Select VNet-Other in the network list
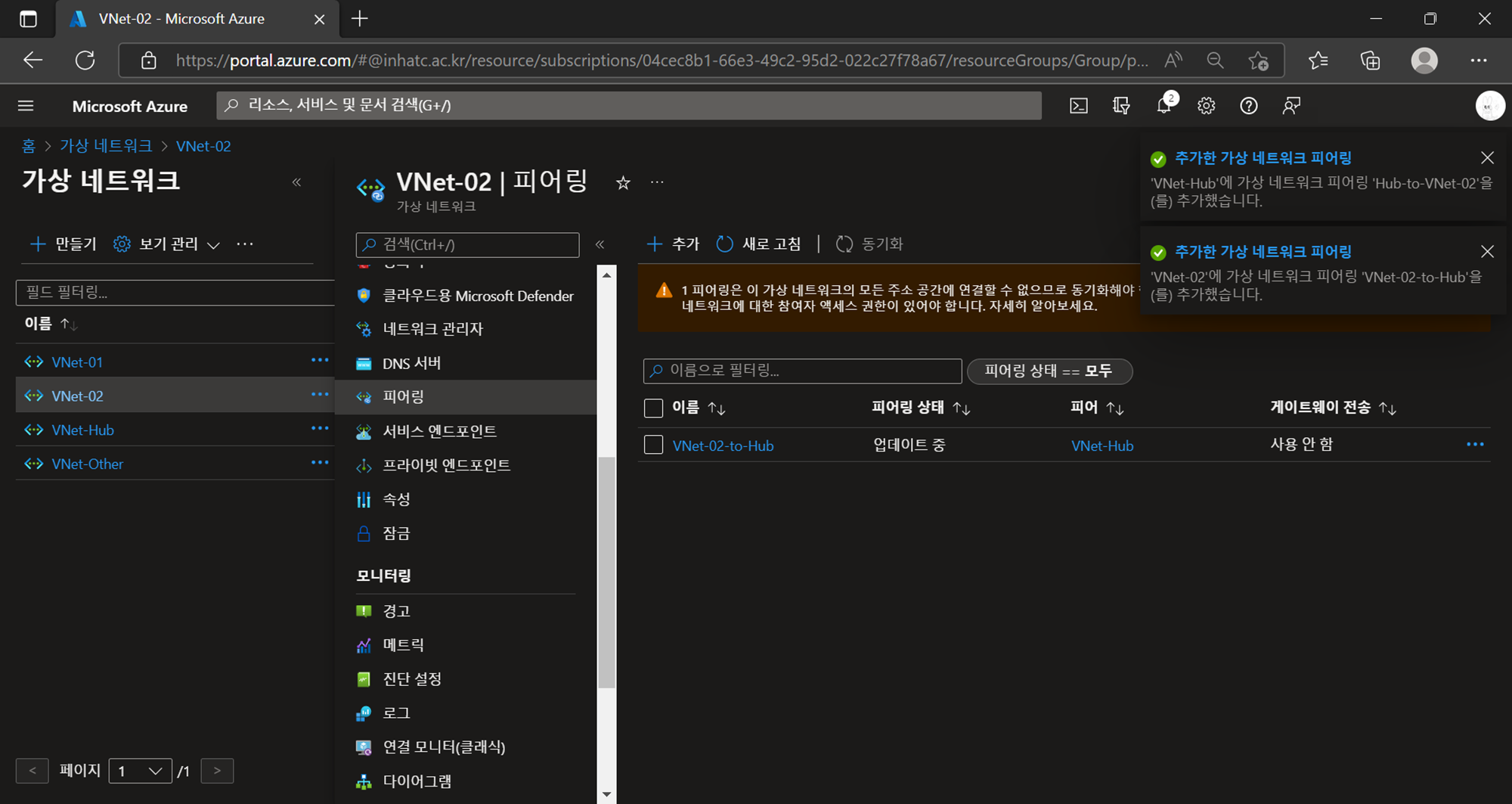1512x804 pixels. pyautogui.click(x=87, y=464)
